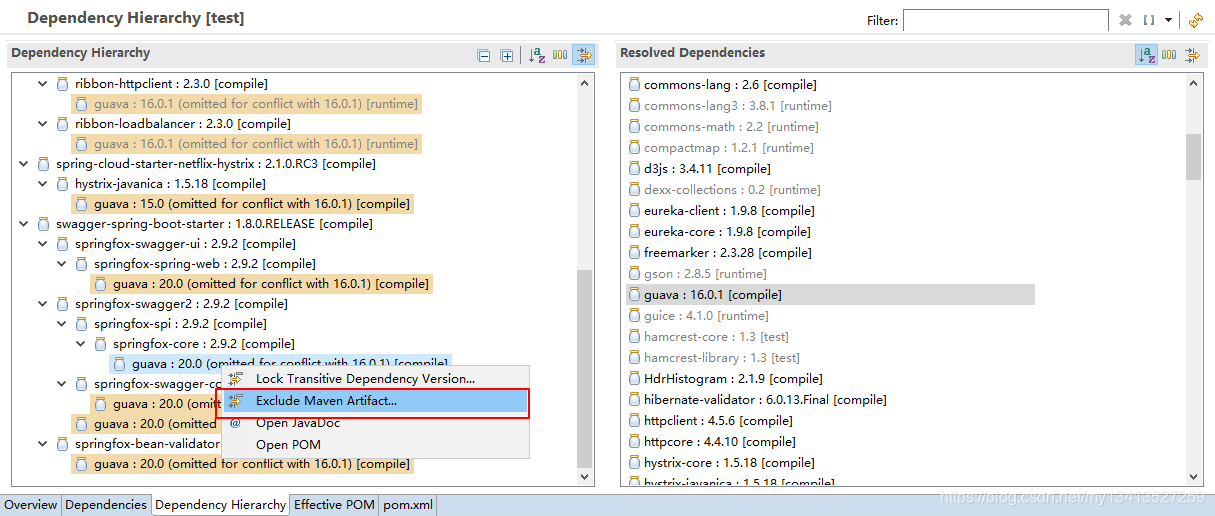Collapse the springfox-bean-validator node
This screenshot has width=1215, height=516.
[43, 444]
